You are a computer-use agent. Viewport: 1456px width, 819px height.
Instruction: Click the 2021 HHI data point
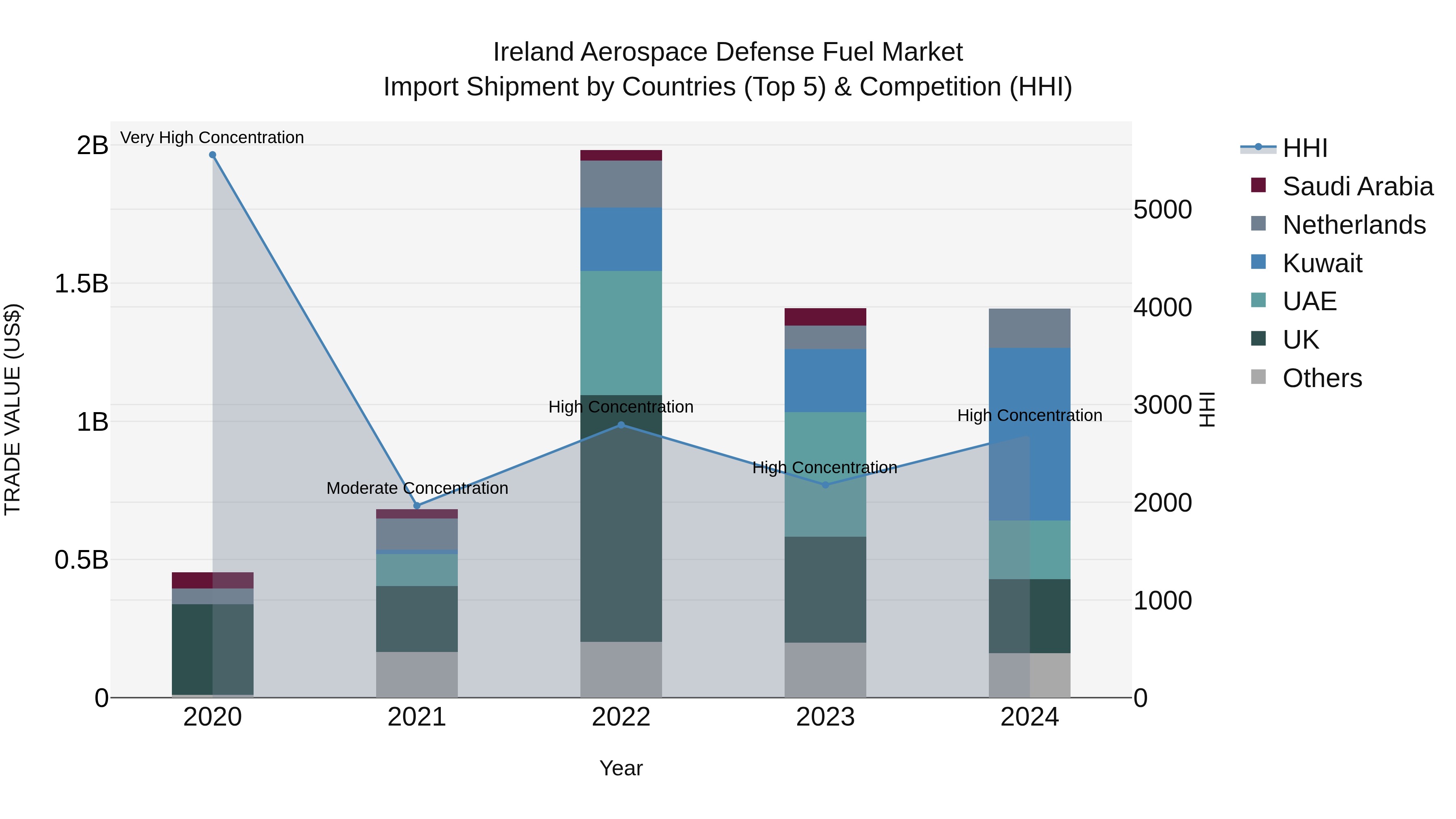point(417,506)
